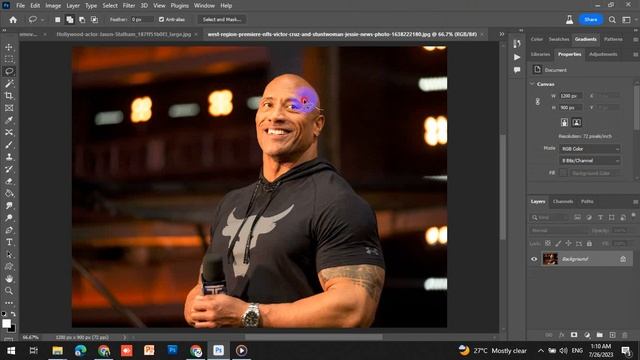640x360 pixels.
Task: Select the Pen tool
Action: (9, 230)
